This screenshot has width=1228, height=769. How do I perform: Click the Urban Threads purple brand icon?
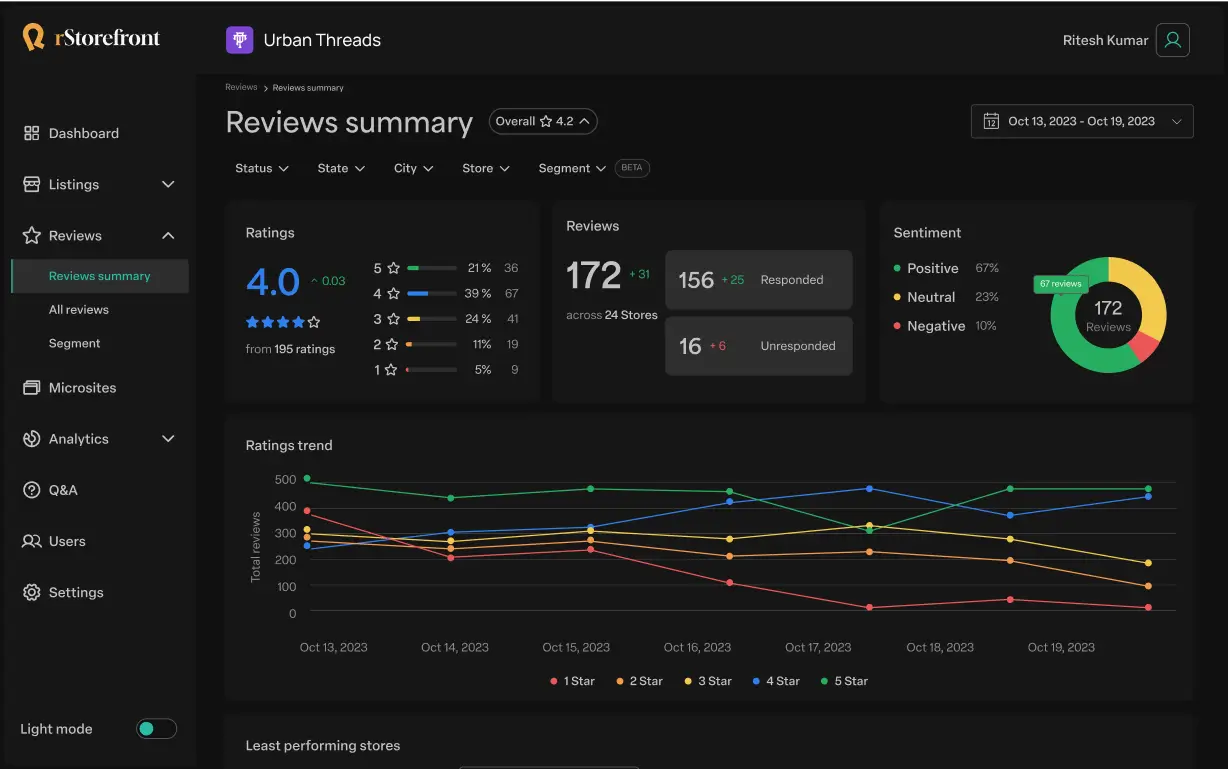pos(239,40)
